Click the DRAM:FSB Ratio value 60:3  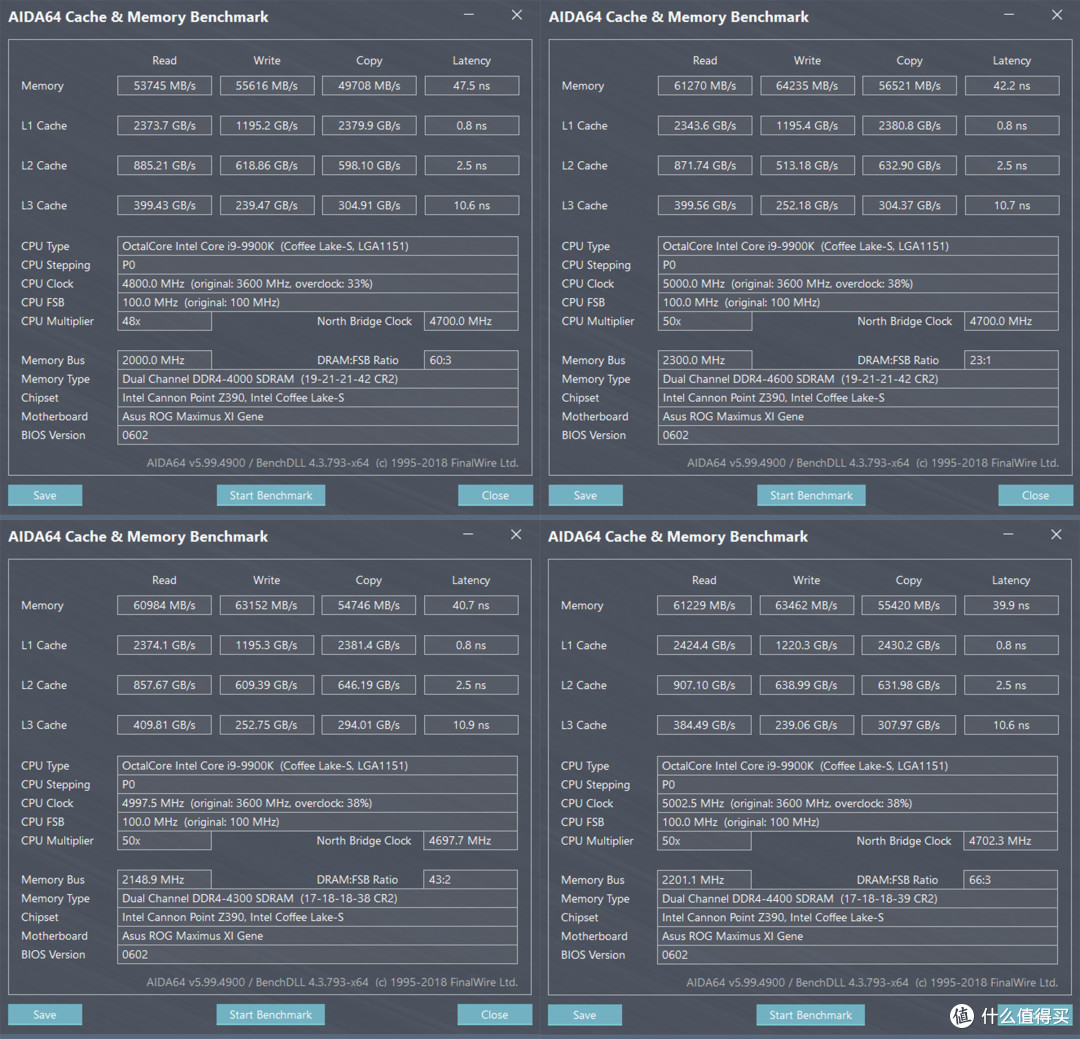click(472, 360)
